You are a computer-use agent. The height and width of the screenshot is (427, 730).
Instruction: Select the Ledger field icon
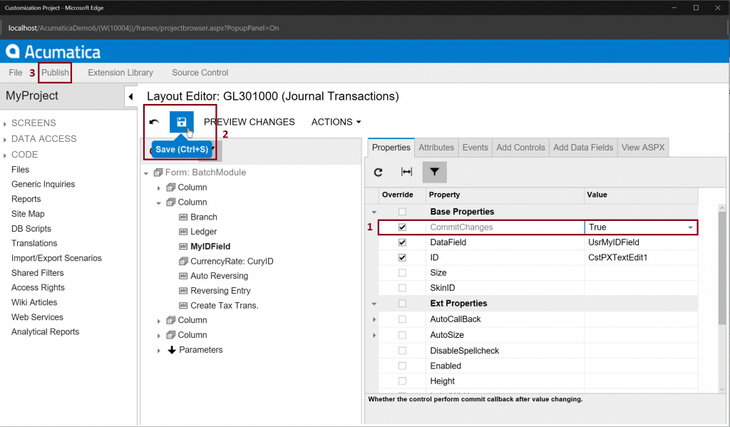183,231
